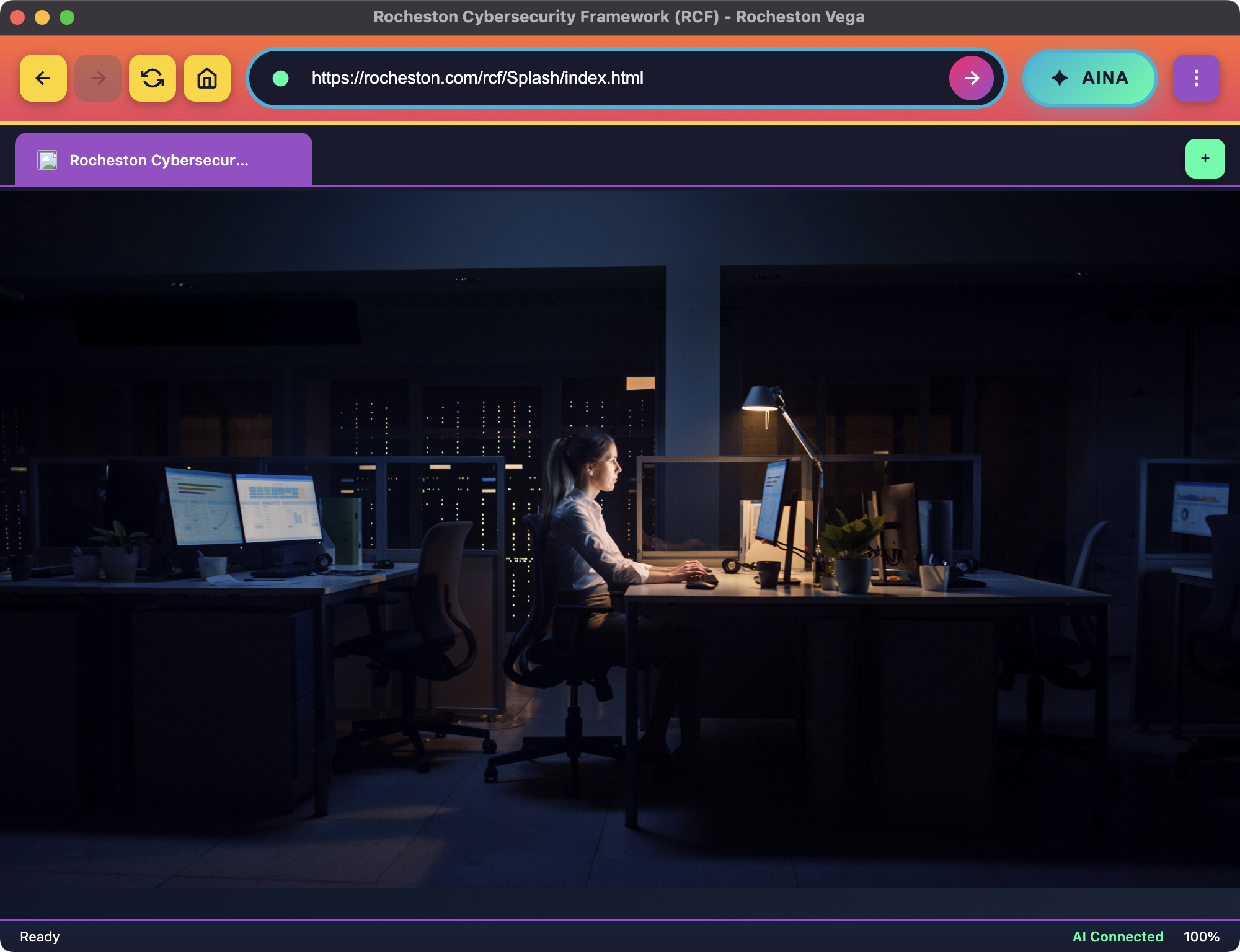Image resolution: width=1240 pixels, height=952 pixels.
Task: Click the yellow macOS minimize button
Action: click(42, 17)
